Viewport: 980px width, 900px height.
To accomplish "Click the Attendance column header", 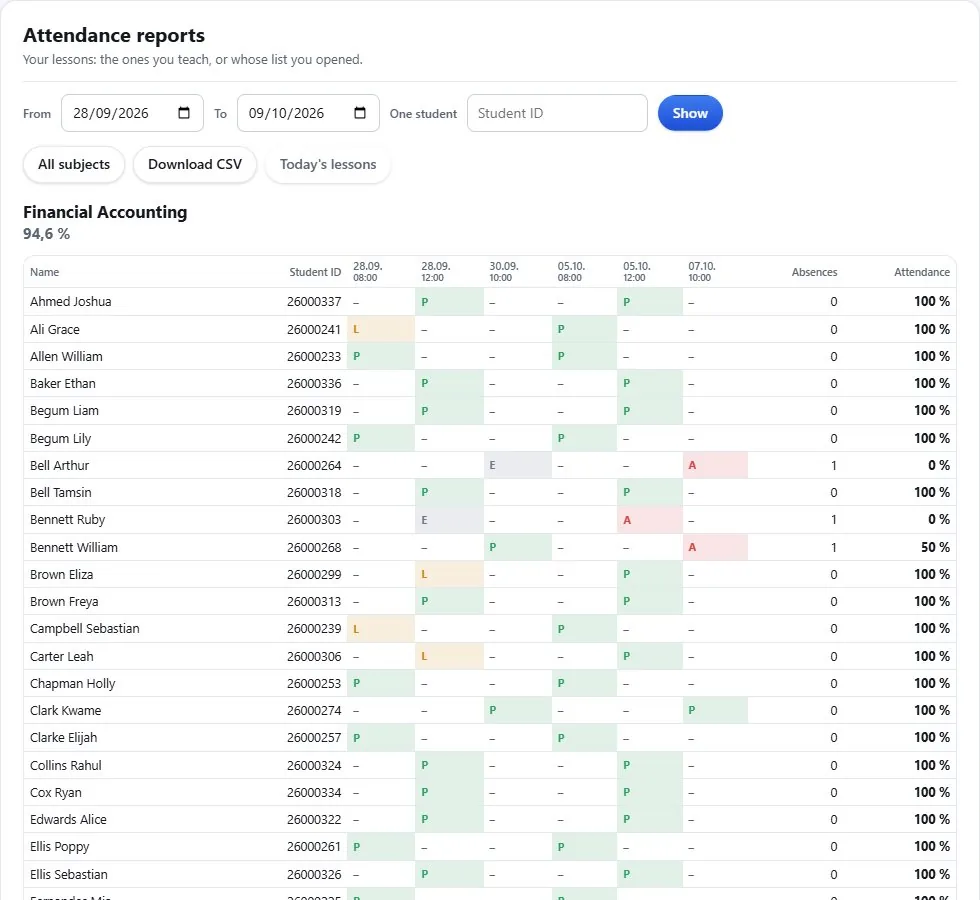I will pyautogui.click(x=921, y=272).
